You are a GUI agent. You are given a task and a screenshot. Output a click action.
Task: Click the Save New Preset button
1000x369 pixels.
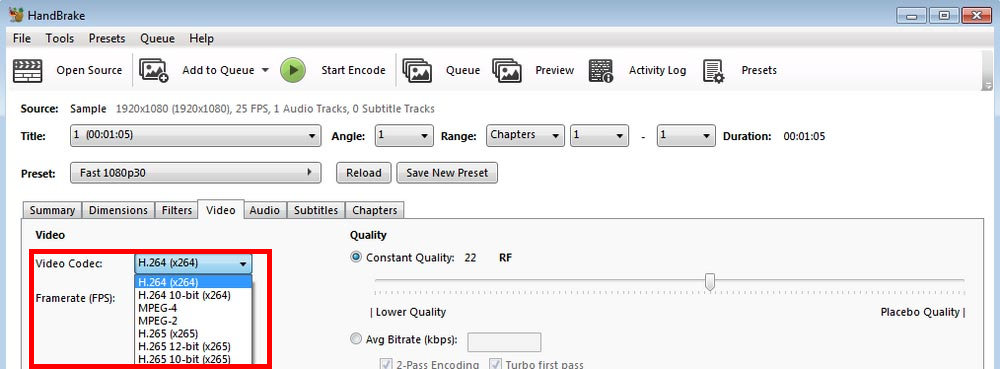[x=447, y=173]
